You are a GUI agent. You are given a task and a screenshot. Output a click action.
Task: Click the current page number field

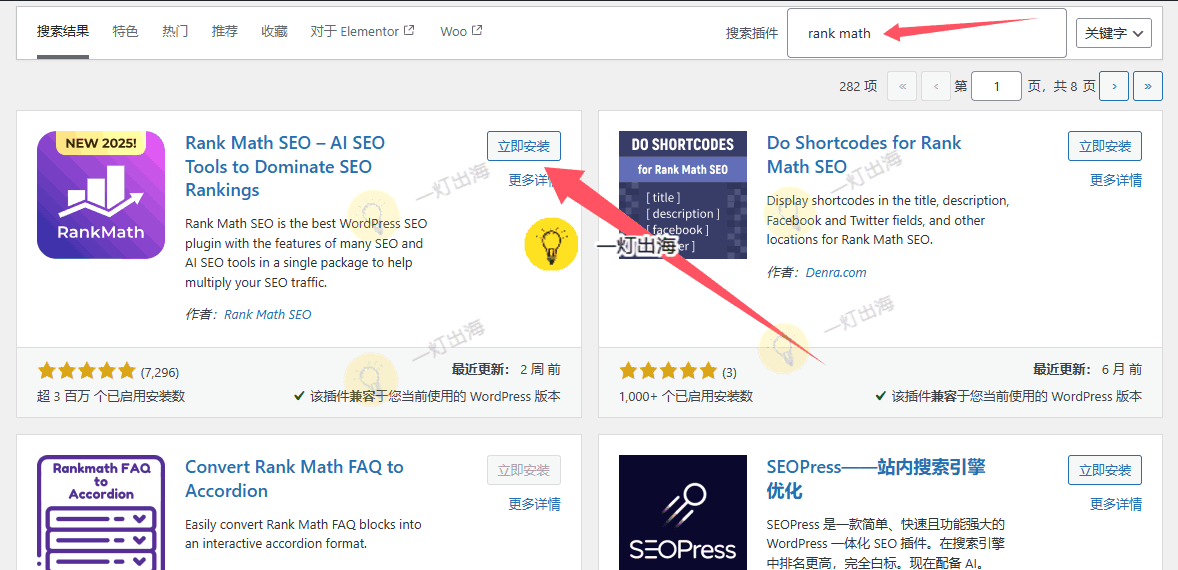(996, 86)
